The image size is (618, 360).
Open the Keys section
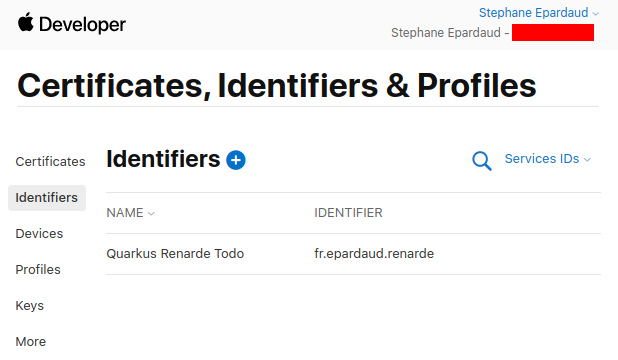tap(30, 306)
